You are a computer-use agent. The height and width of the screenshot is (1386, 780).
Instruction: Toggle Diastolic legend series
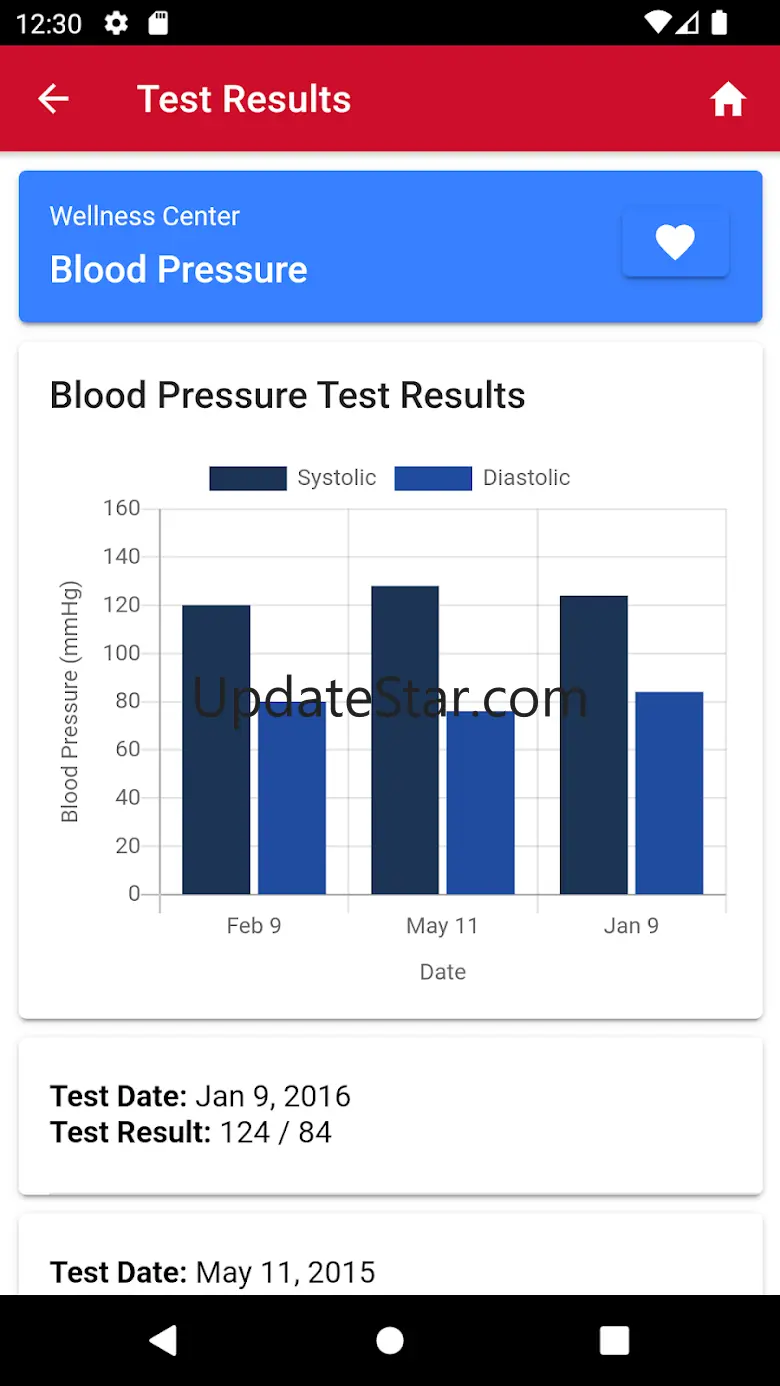(x=483, y=478)
